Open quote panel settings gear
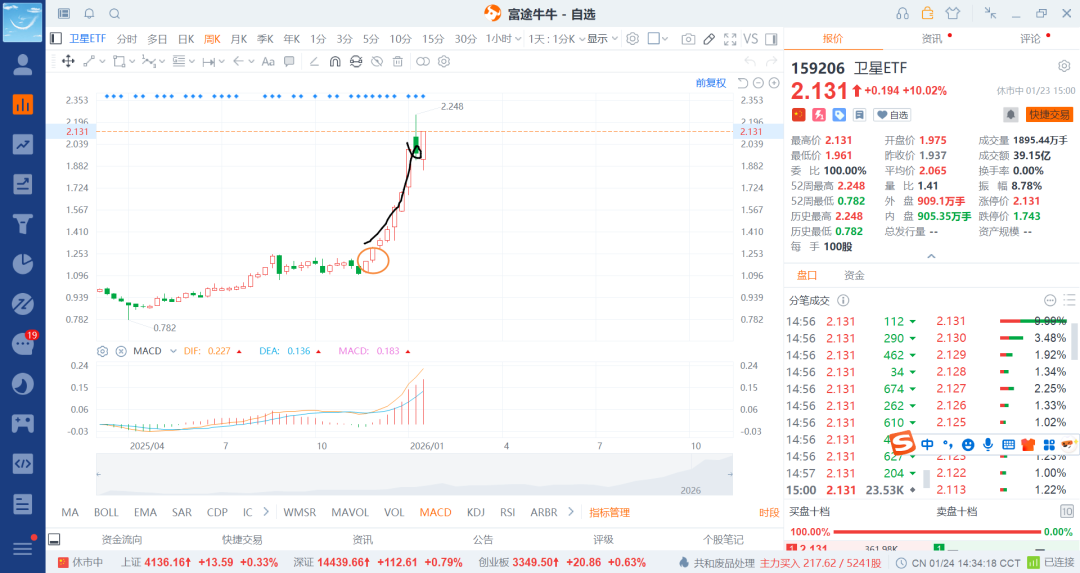The height and width of the screenshot is (573, 1080). tap(1064, 66)
